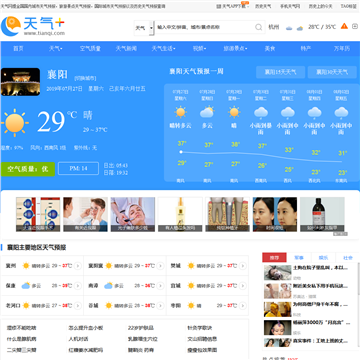The width and height of the screenshot is (360, 360).
Task: Click the sun icon for 星期一 forecast
Action: click(234, 112)
